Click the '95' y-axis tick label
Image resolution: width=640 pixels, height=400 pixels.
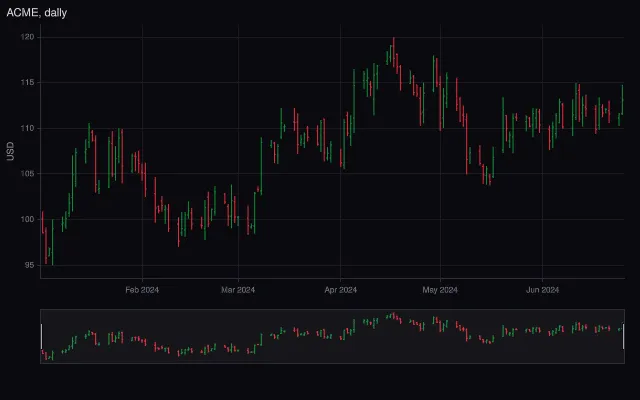coord(29,265)
